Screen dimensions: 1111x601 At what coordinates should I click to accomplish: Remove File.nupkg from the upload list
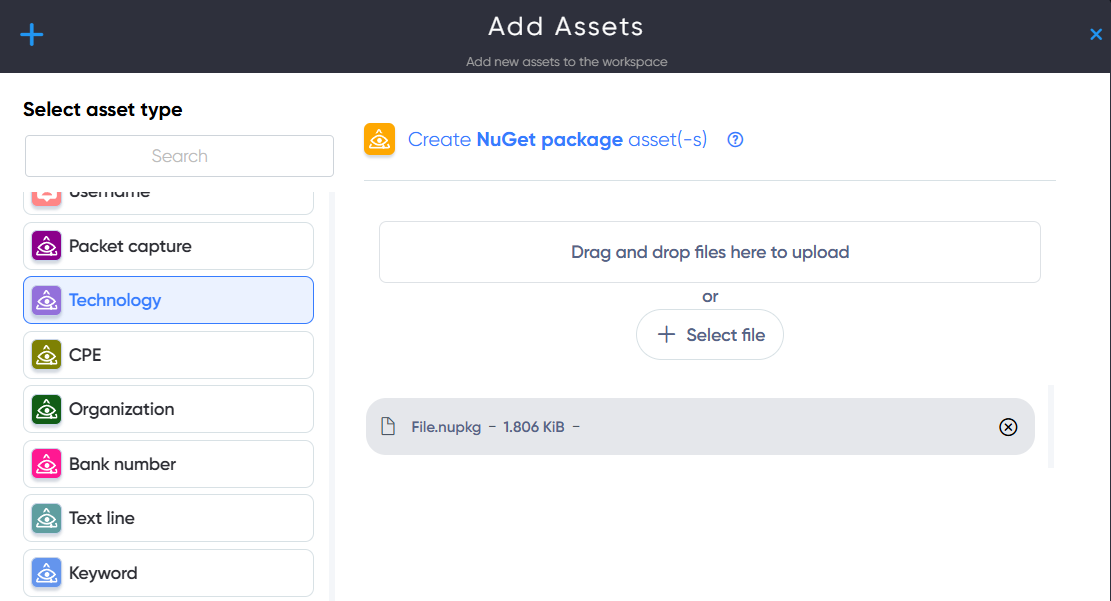[x=1008, y=427]
